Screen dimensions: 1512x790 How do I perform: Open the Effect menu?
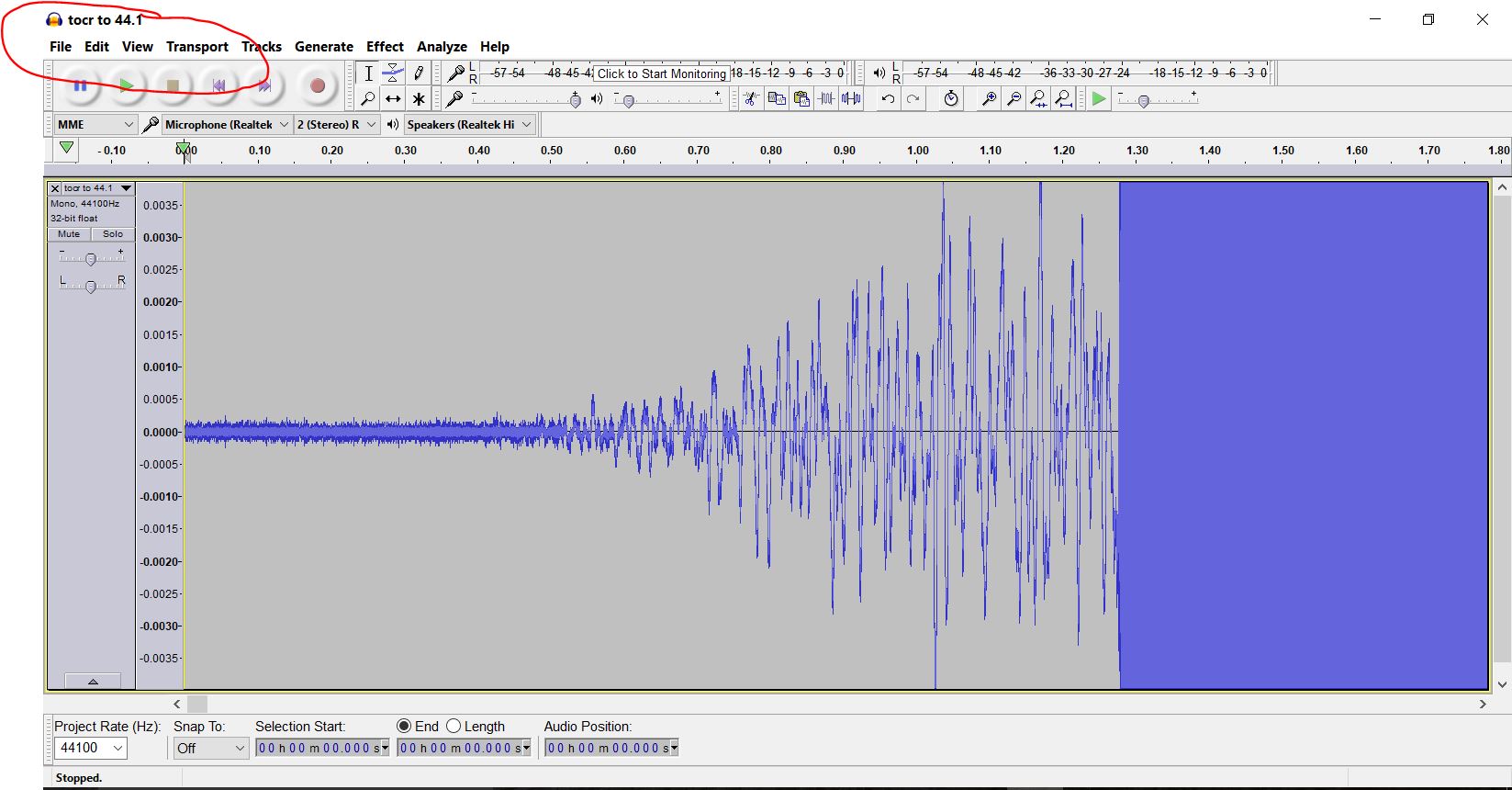pyautogui.click(x=385, y=47)
